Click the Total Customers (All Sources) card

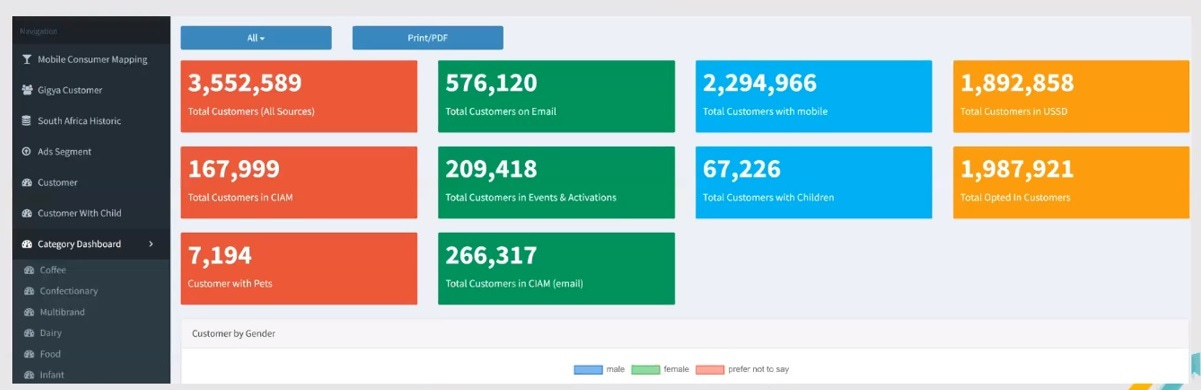[299, 97]
